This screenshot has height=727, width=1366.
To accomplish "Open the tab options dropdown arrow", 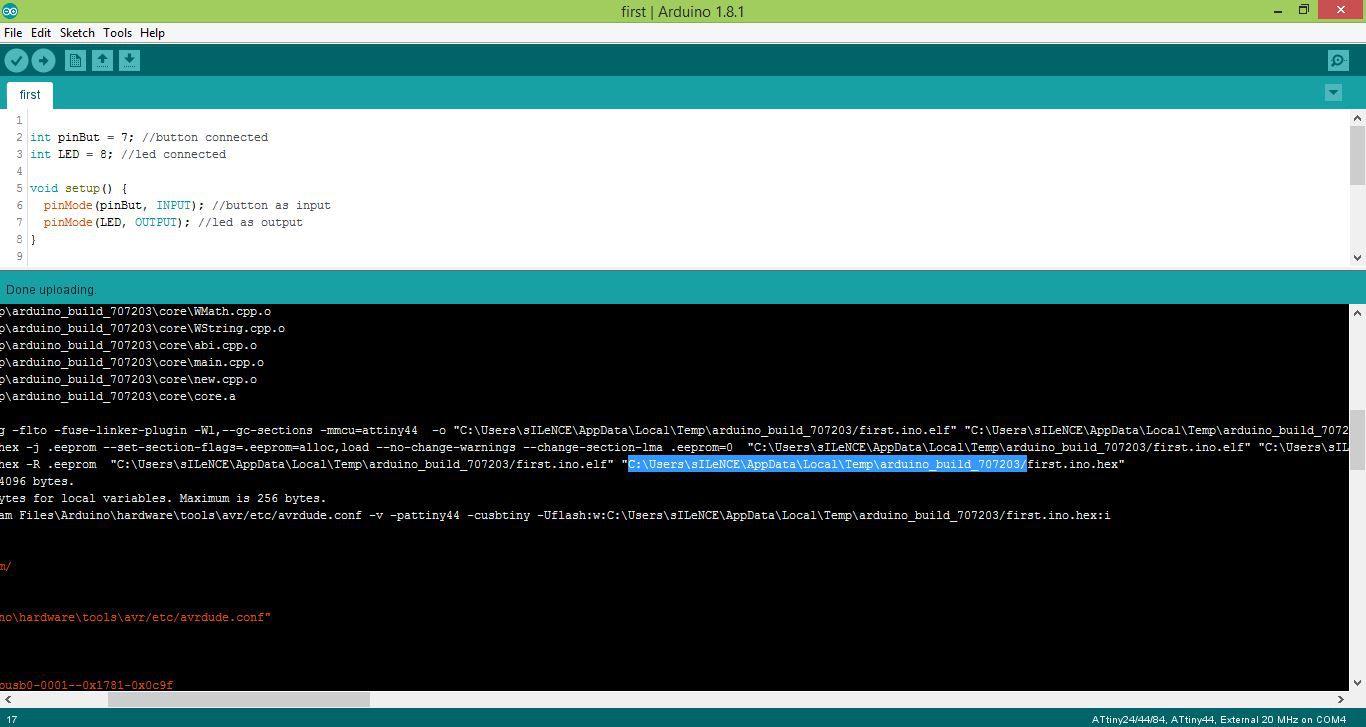I will (1333, 92).
